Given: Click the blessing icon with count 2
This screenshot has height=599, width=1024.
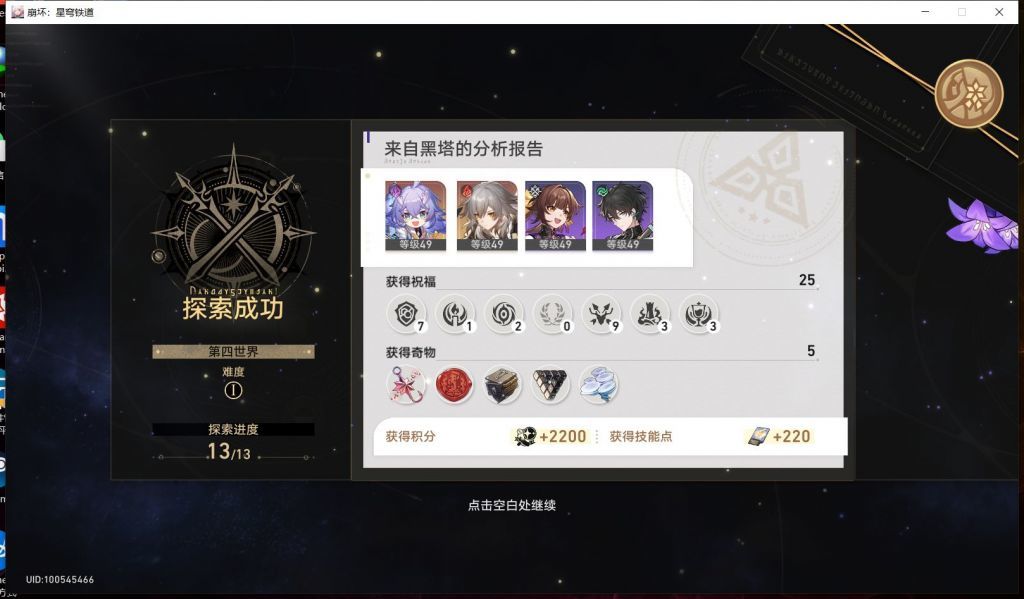Looking at the screenshot, I should tap(504, 314).
